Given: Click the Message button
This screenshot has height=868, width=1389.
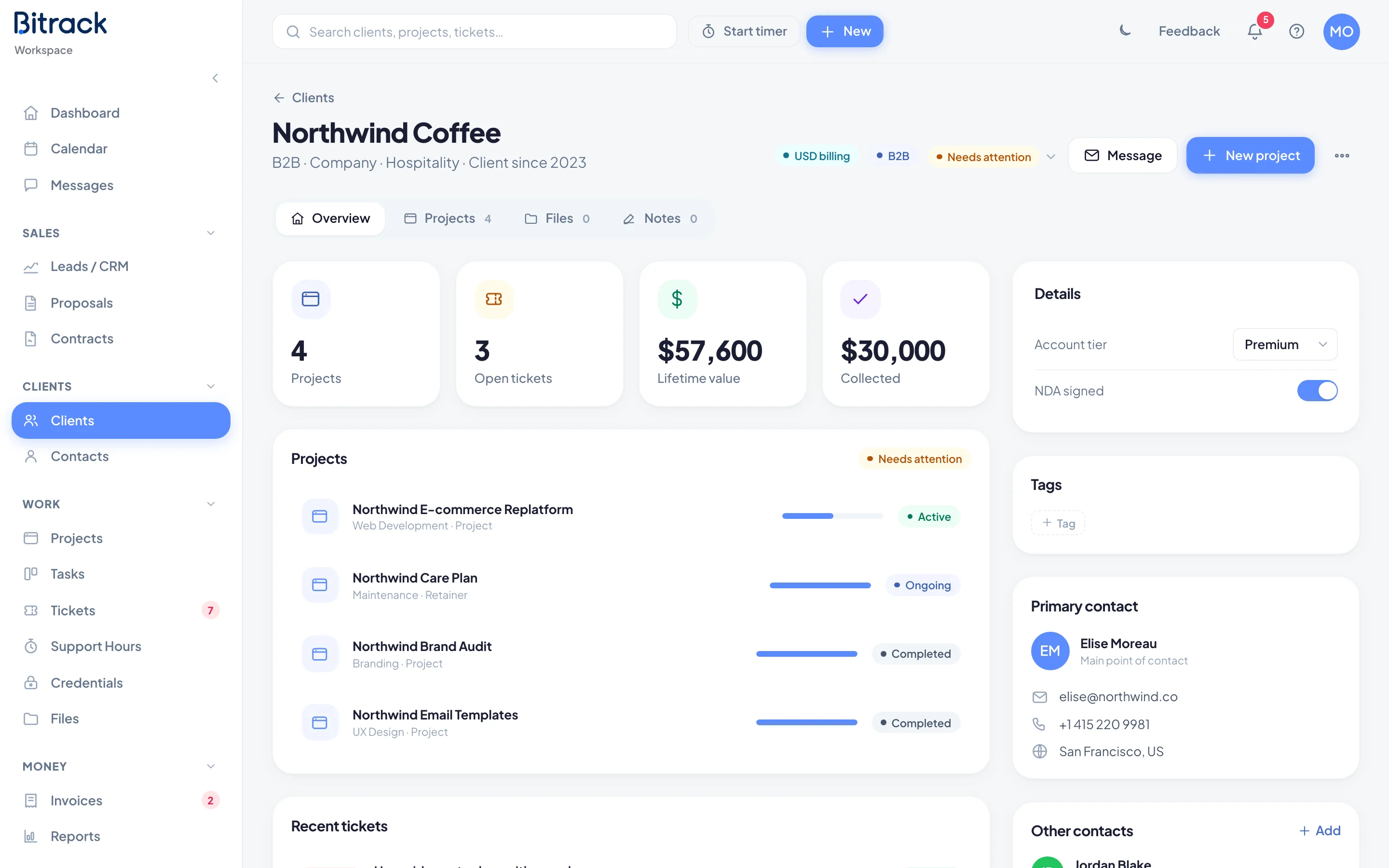Looking at the screenshot, I should [x=1122, y=156].
